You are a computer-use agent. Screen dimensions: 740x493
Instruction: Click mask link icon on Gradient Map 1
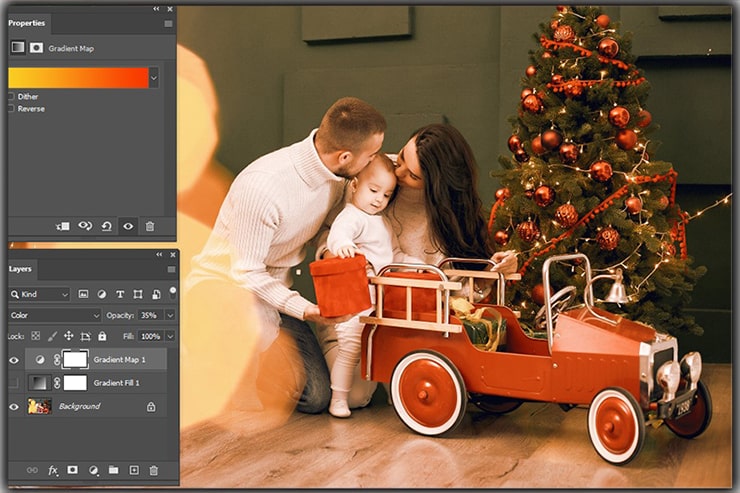(57, 360)
